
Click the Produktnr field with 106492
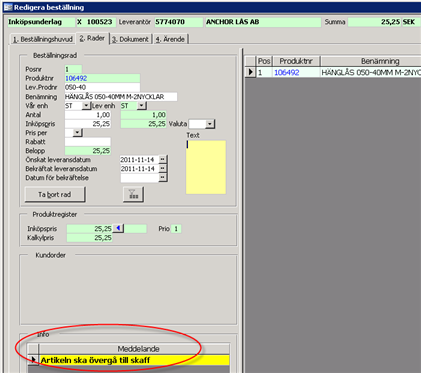tap(102, 78)
